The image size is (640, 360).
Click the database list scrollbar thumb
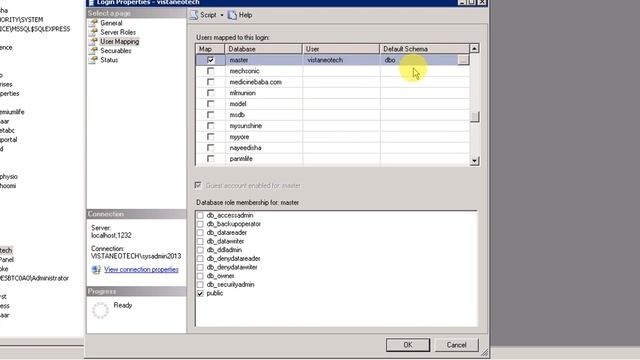[474, 117]
